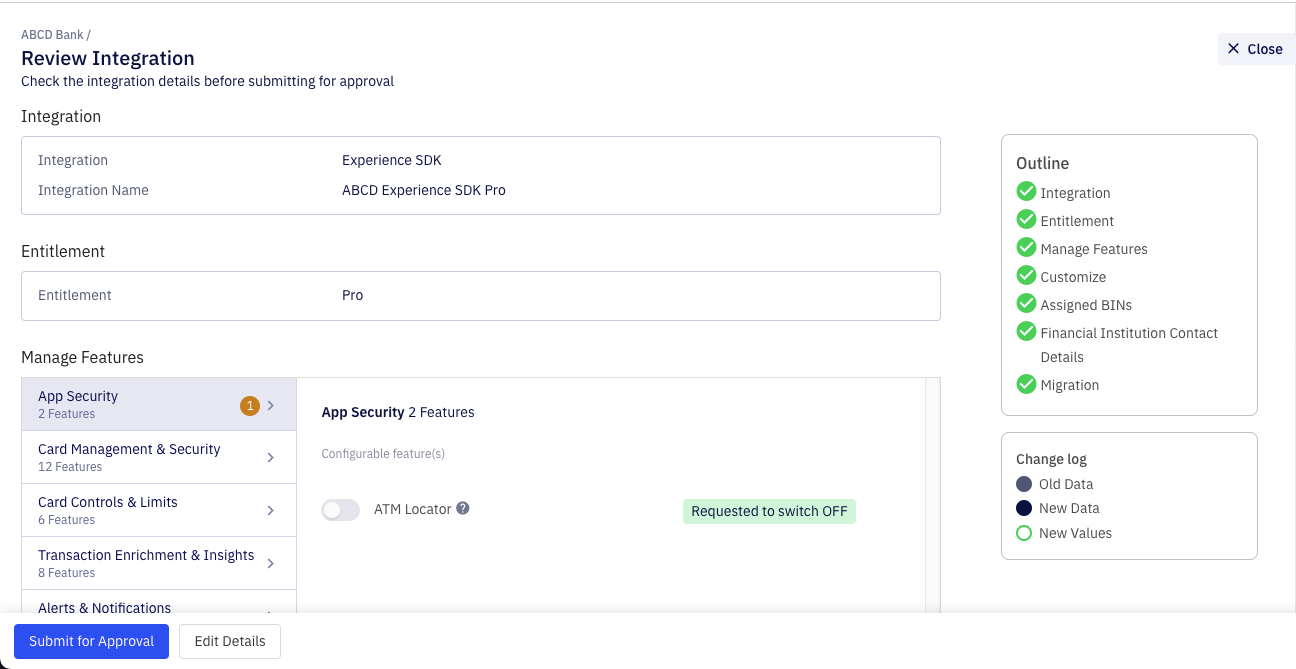
Task: Click the New Data indicator in Change log
Action: pos(1023,508)
